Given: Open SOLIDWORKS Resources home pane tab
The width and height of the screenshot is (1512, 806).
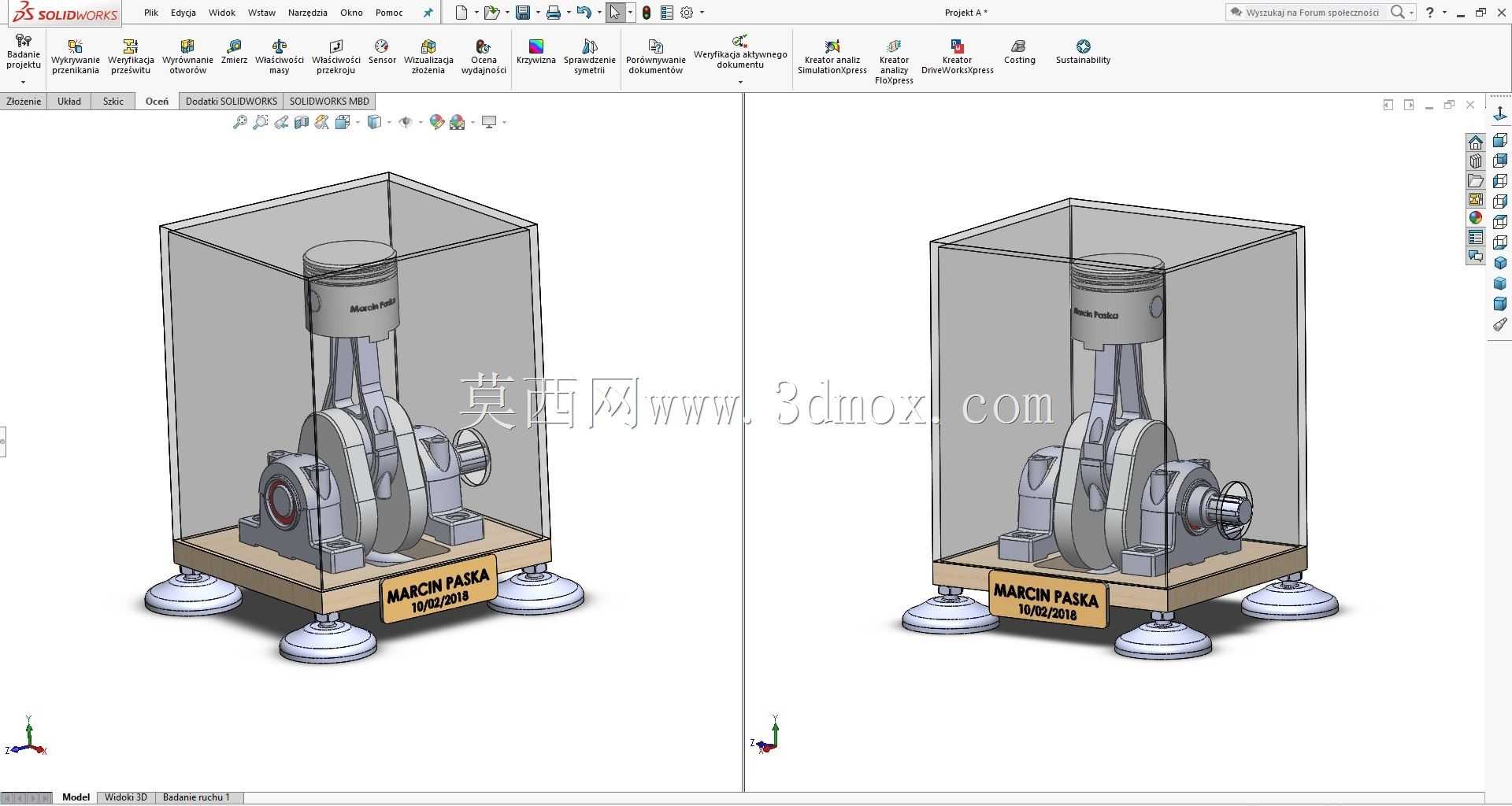Looking at the screenshot, I should pos(1476,142).
